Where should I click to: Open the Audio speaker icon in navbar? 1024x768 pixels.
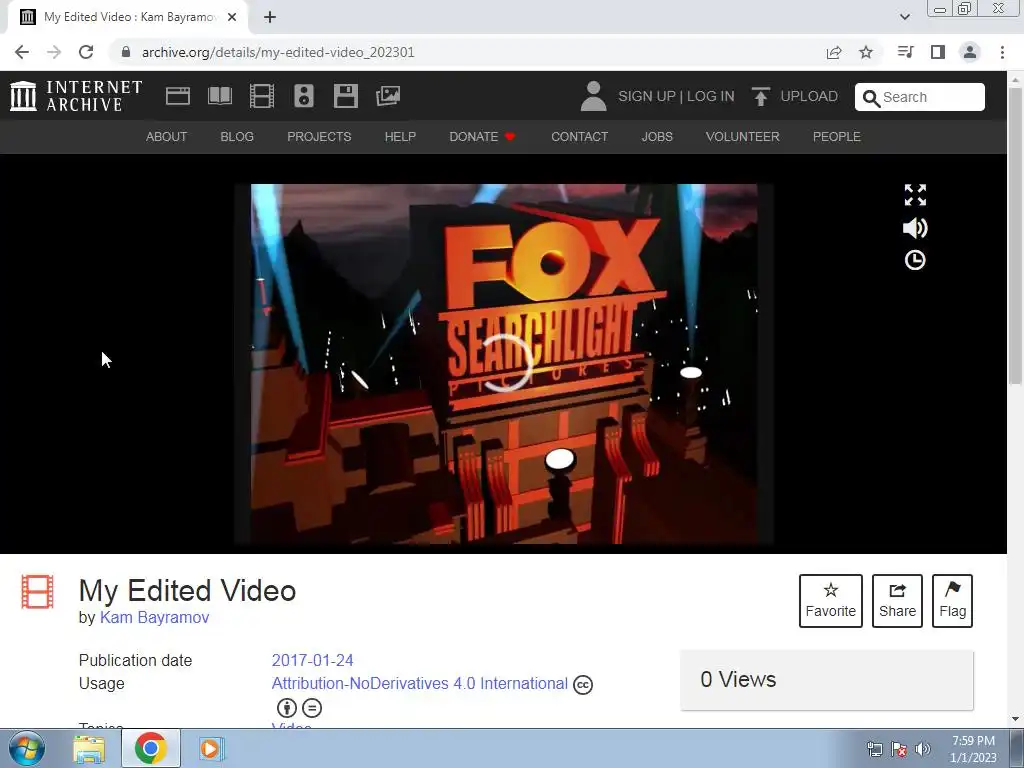pos(304,96)
